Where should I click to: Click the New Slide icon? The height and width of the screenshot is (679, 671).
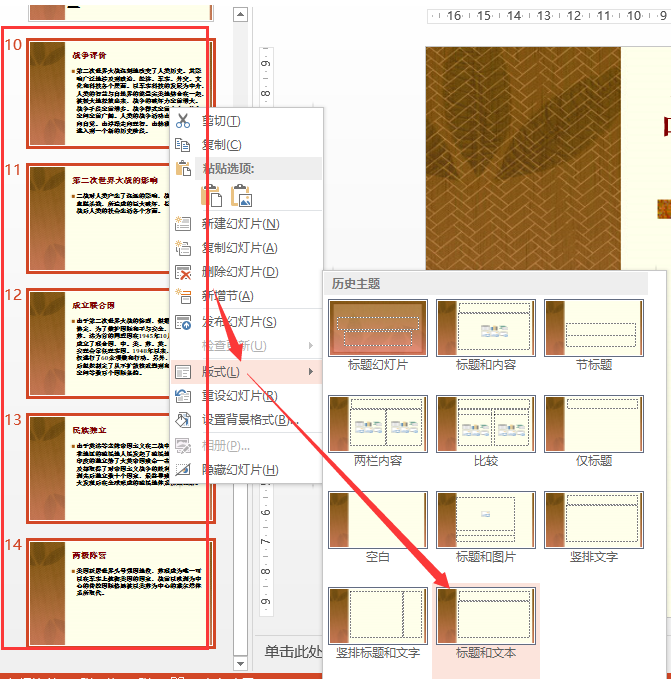183,224
